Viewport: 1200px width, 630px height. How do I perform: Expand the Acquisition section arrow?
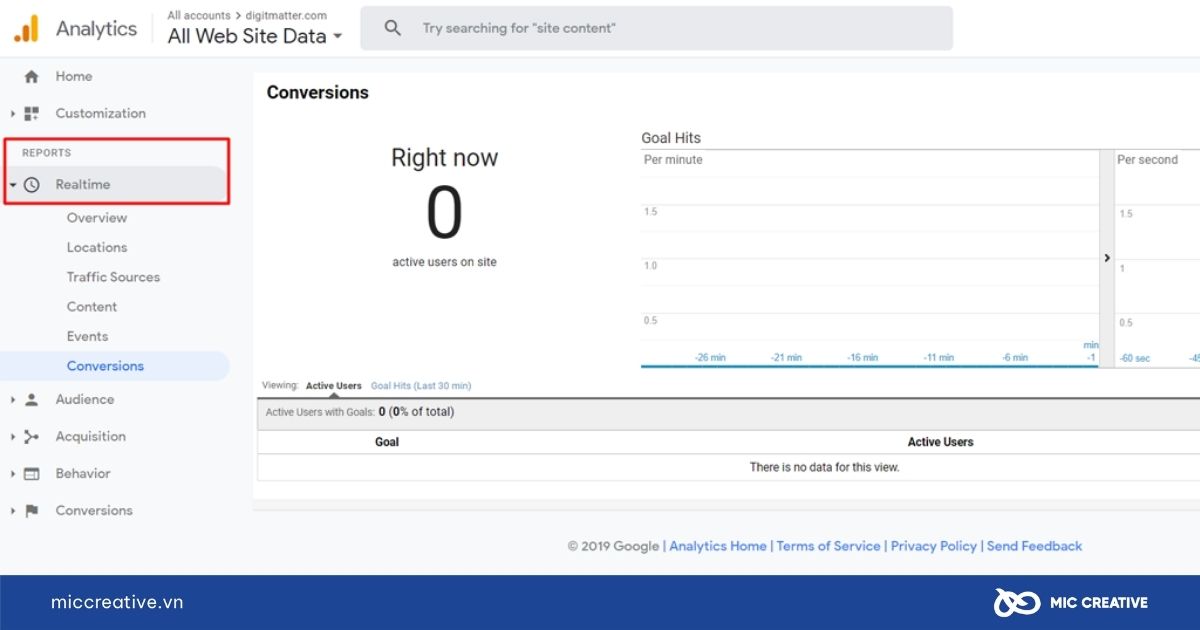pos(13,437)
